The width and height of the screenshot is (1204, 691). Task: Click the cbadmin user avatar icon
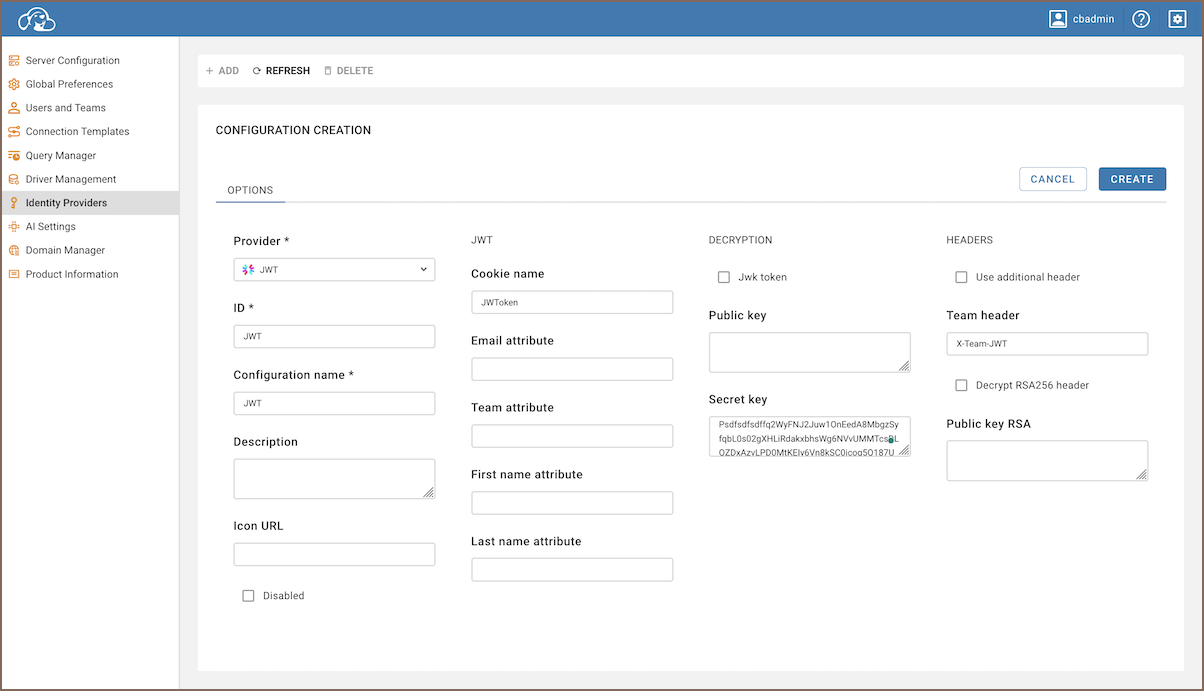point(1058,19)
